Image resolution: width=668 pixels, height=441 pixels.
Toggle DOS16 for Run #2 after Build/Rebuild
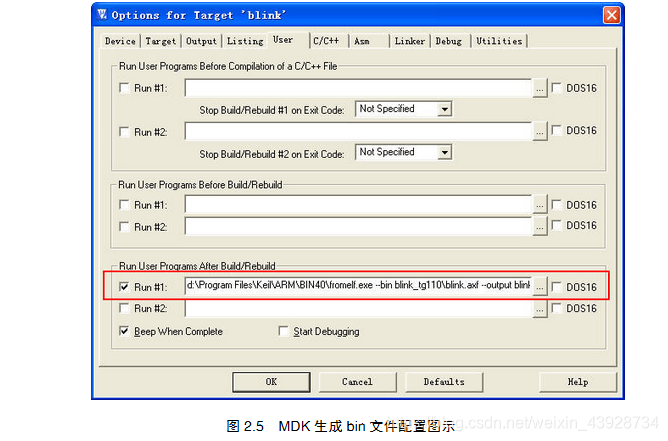[x=556, y=308]
